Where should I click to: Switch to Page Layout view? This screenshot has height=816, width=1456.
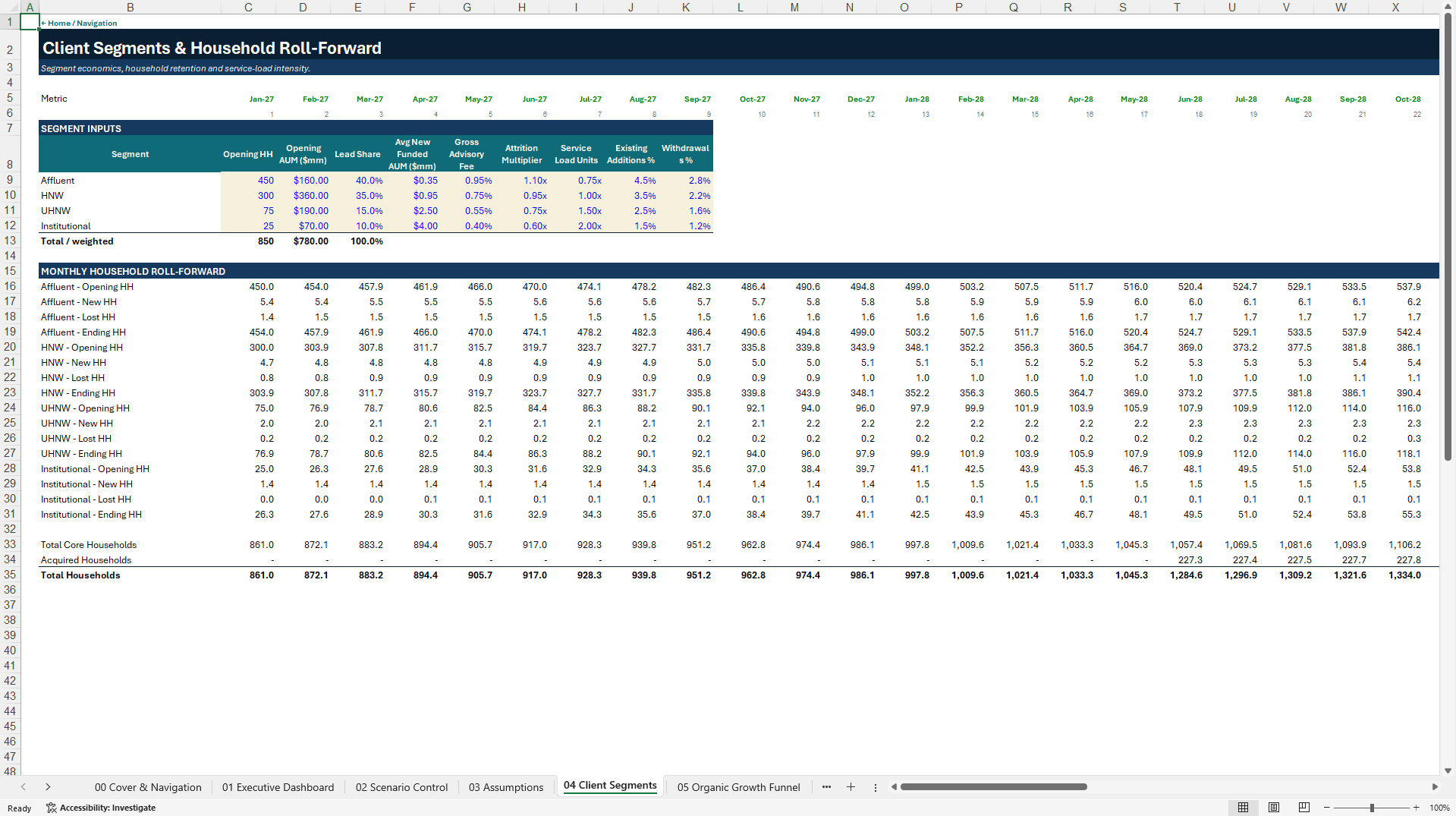1274,808
